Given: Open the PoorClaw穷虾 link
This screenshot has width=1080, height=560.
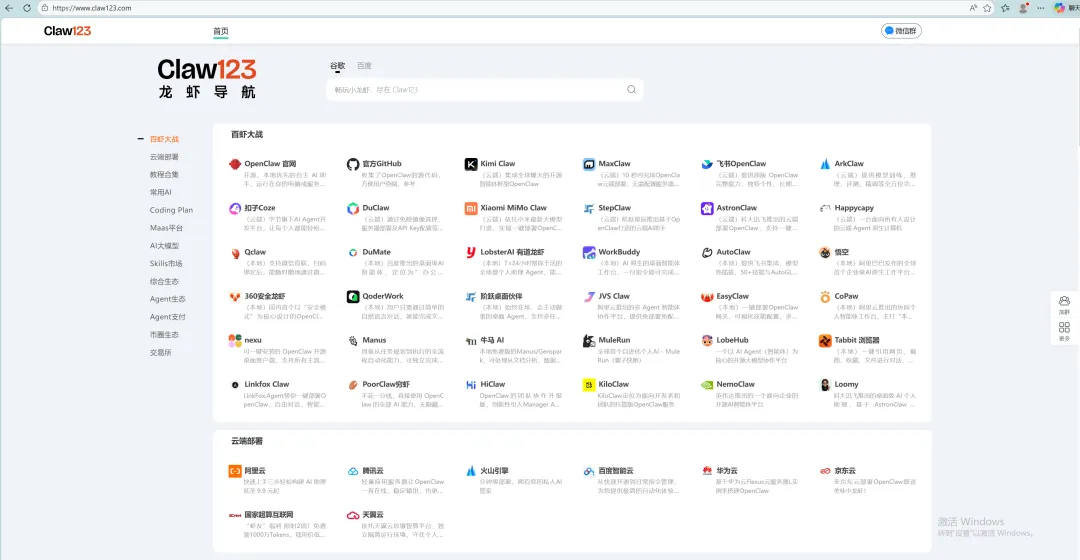Looking at the screenshot, I should (386, 384).
